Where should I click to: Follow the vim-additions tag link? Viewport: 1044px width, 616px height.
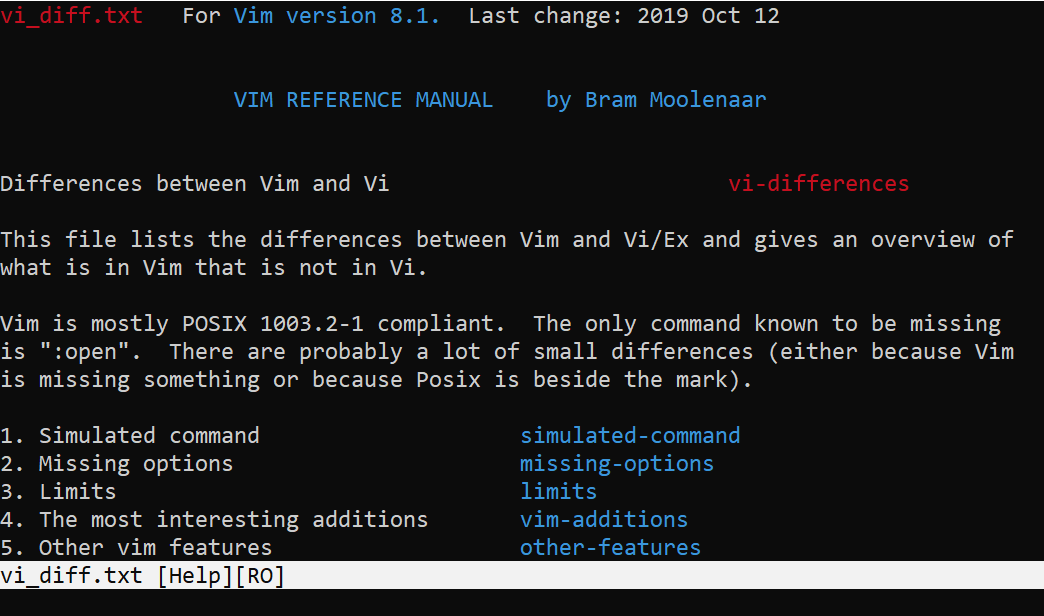(604, 520)
